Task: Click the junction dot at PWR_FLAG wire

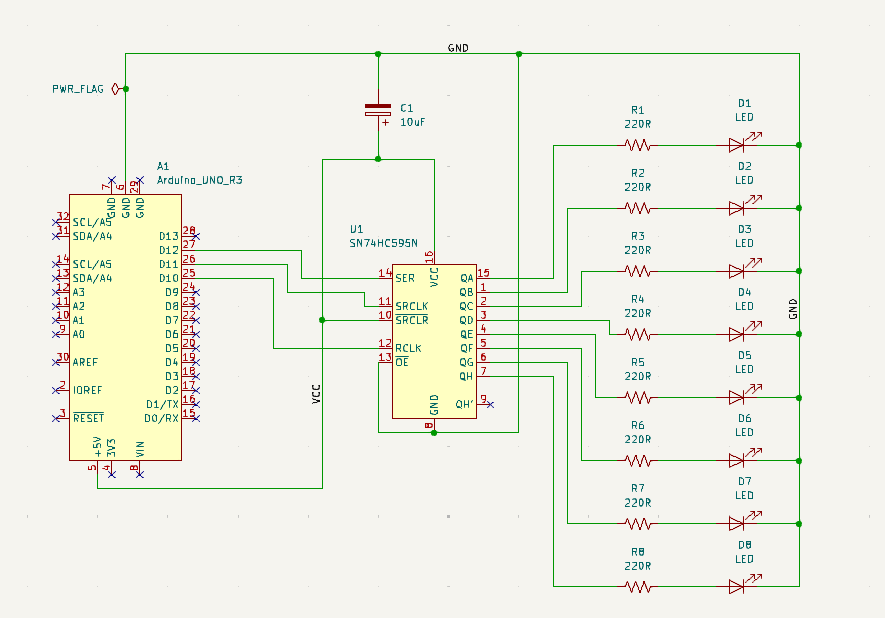Action: point(126,89)
